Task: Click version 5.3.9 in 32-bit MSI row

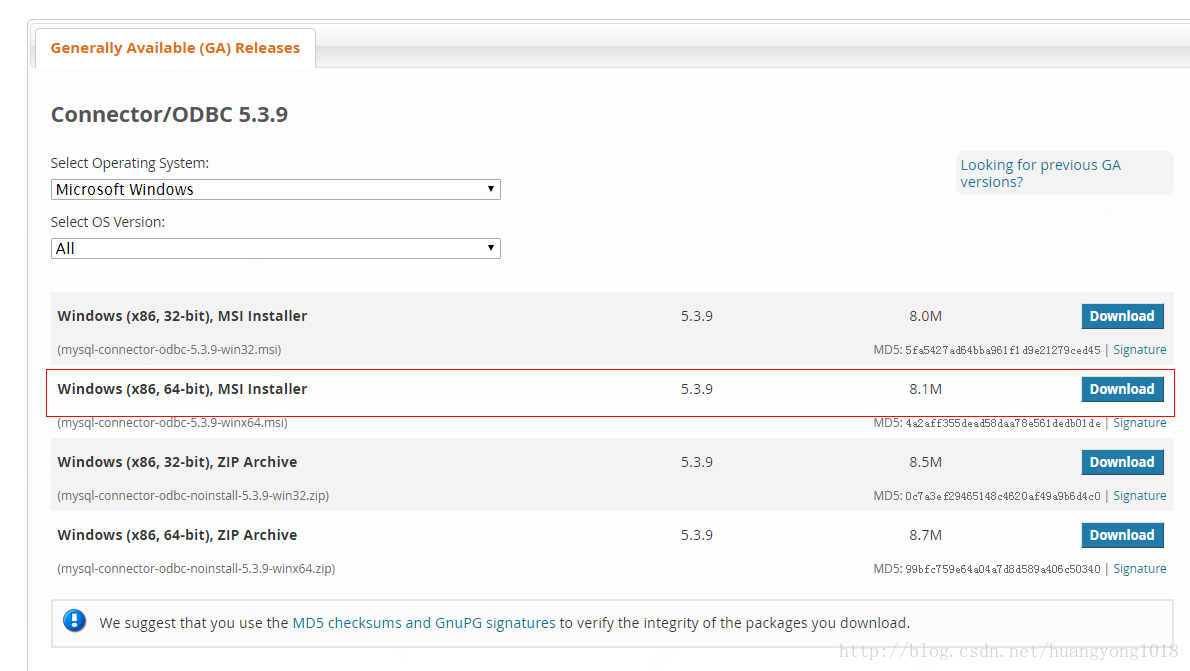Action: [697, 316]
